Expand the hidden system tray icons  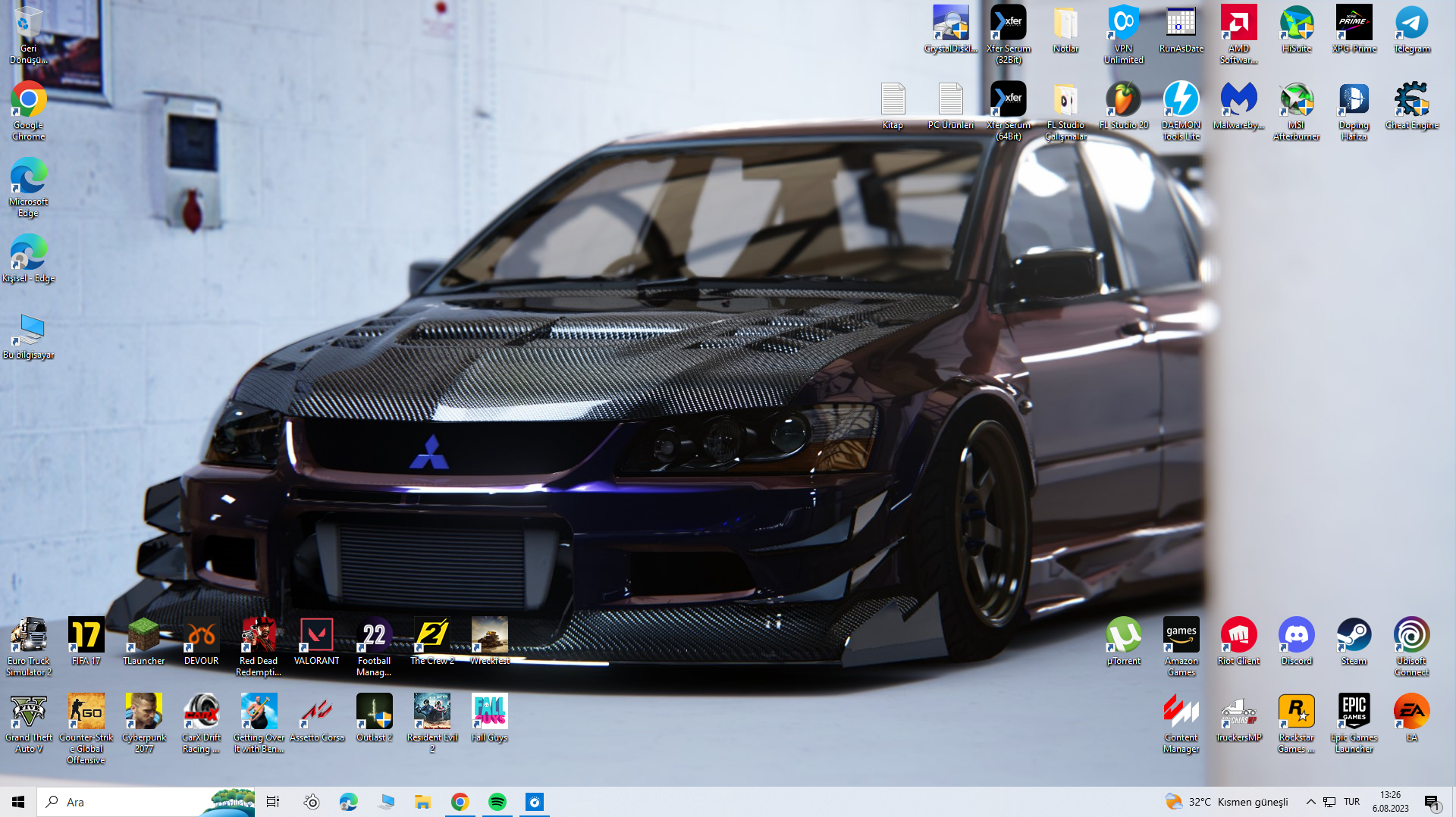coord(1310,802)
